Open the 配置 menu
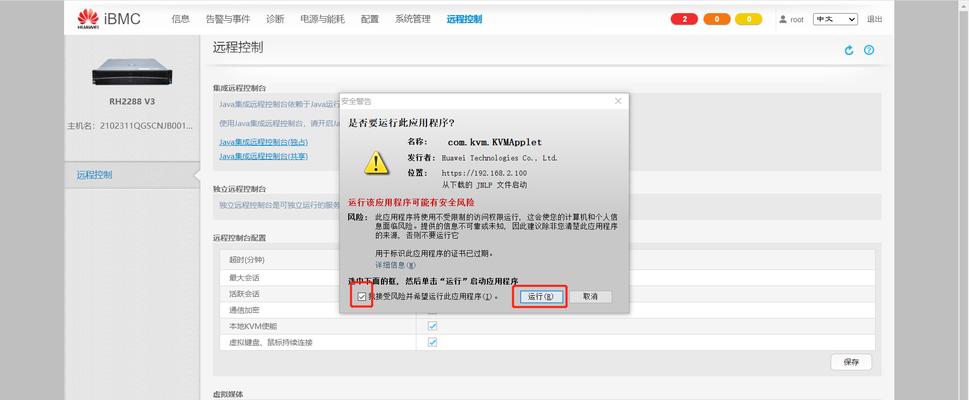The image size is (969, 400). tap(370, 19)
